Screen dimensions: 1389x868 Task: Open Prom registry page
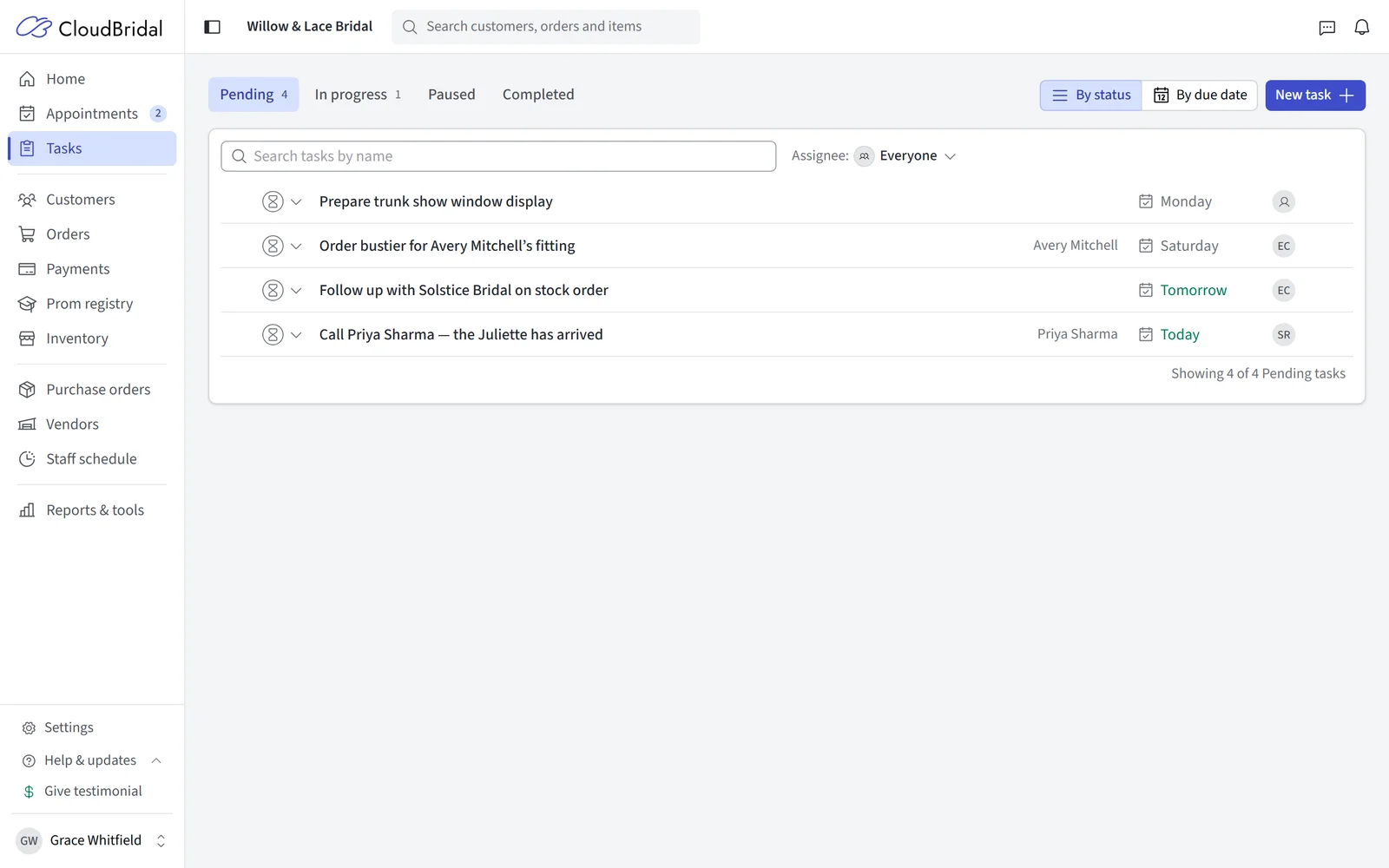coord(92,304)
